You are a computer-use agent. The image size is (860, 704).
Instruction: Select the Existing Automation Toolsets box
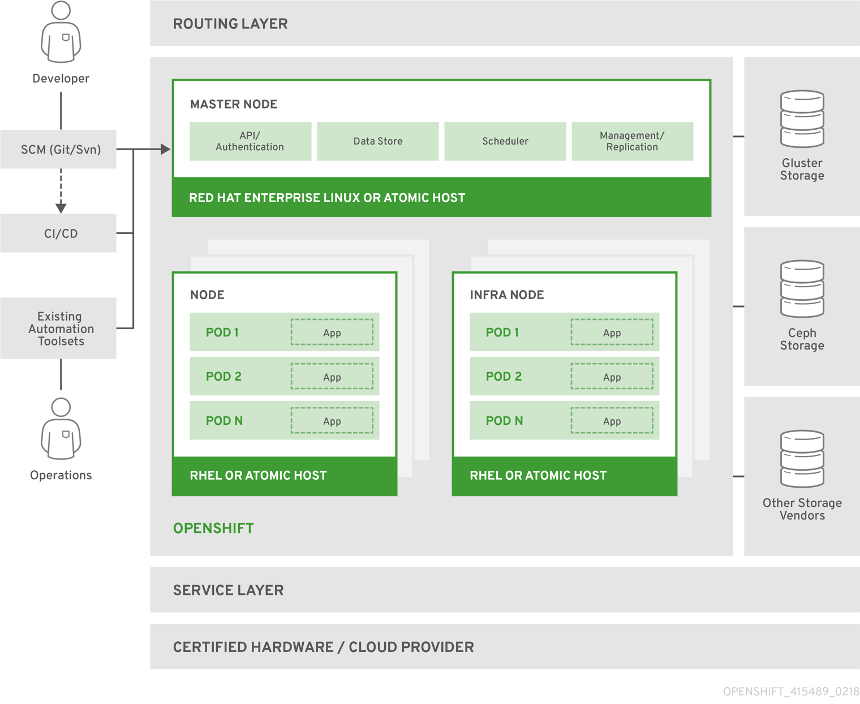pyautogui.click(x=60, y=329)
